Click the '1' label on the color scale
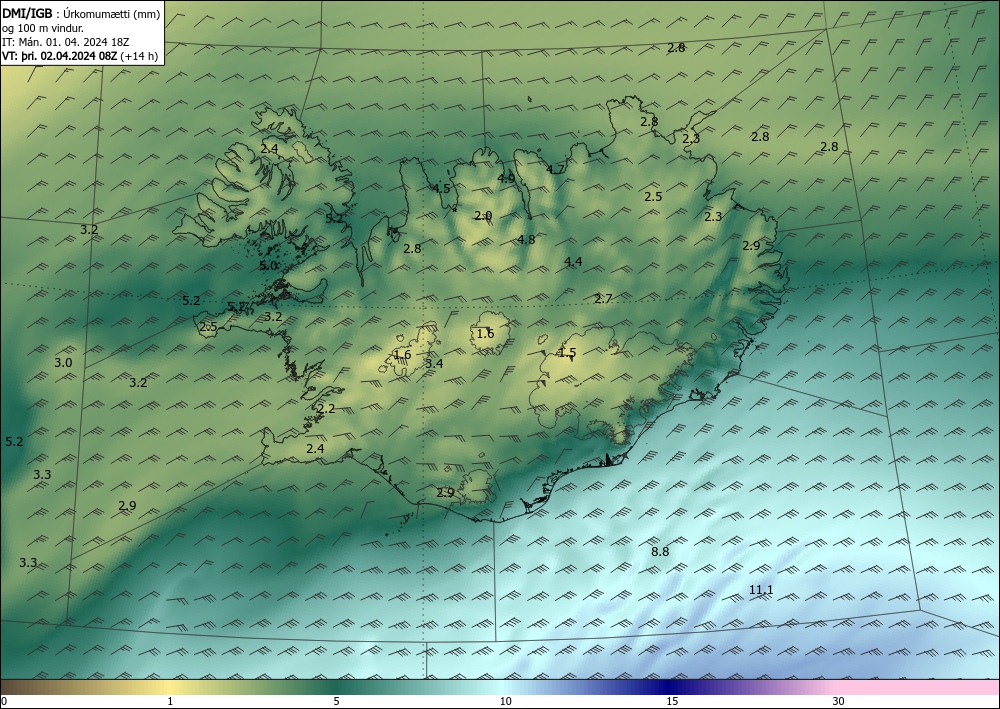The width and height of the screenshot is (1000, 709). [170, 701]
